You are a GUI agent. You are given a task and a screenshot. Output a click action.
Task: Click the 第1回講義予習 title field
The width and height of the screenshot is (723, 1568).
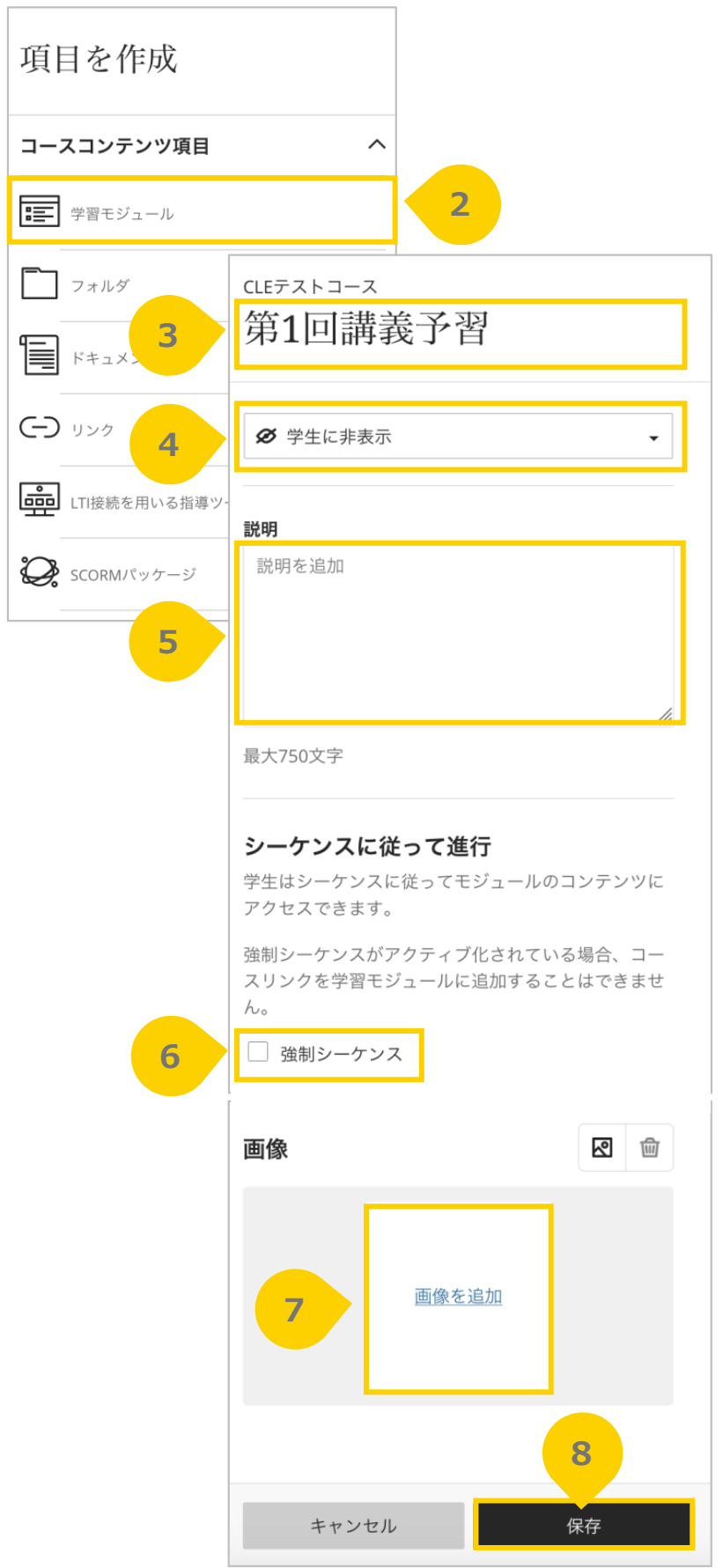pyautogui.click(x=460, y=333)
